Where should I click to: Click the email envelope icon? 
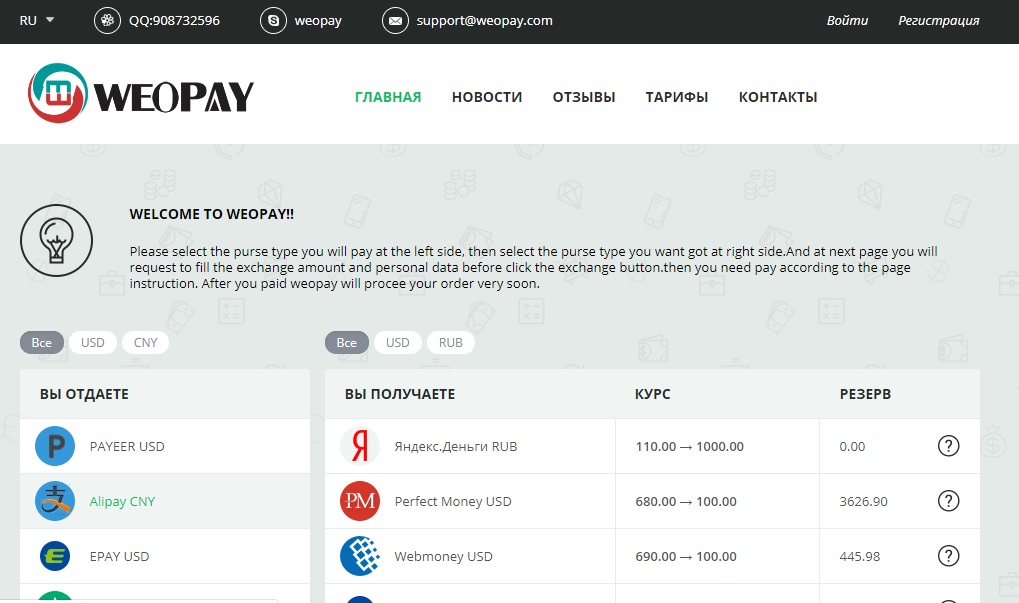coord(395,20)
